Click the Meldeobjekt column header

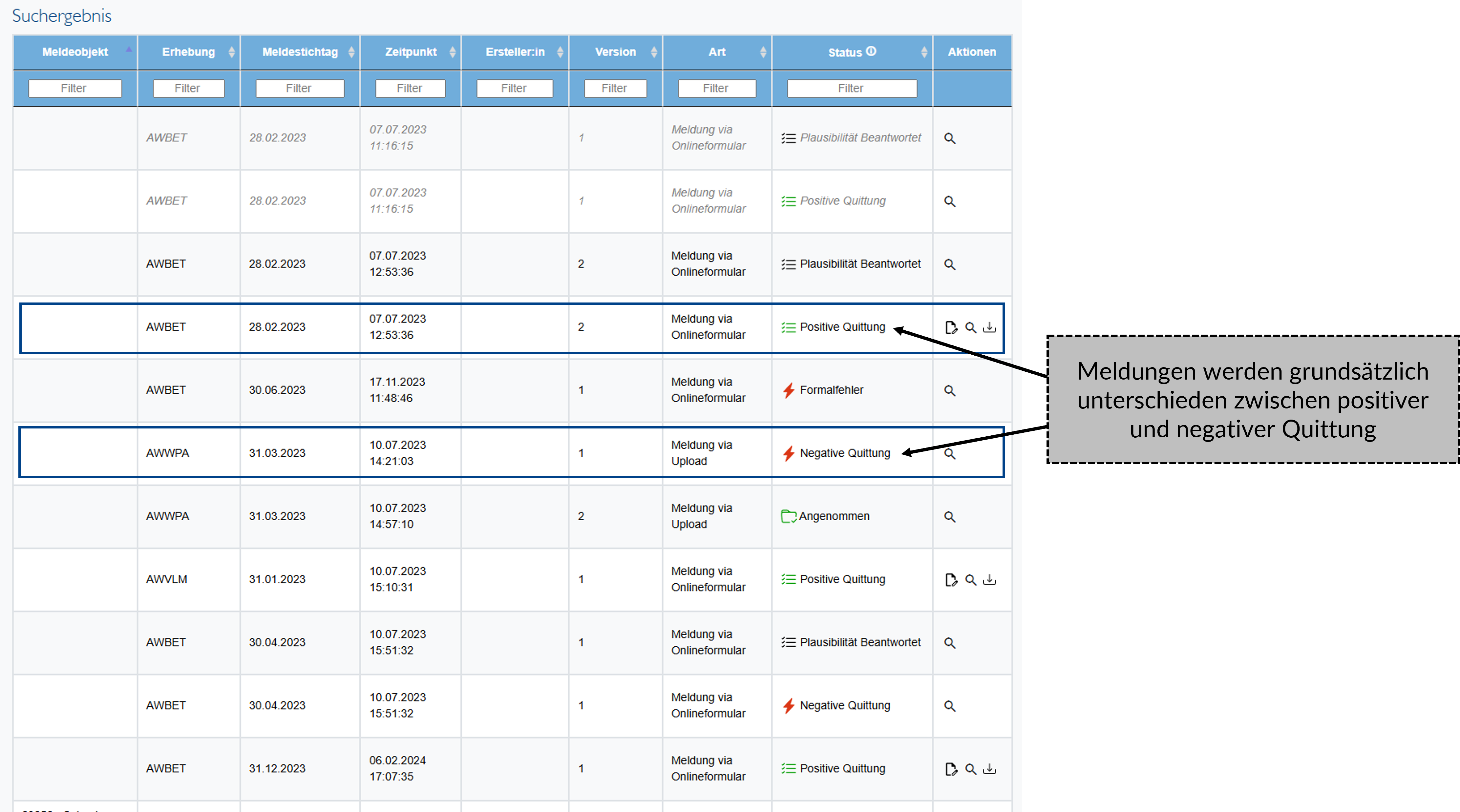75,52
